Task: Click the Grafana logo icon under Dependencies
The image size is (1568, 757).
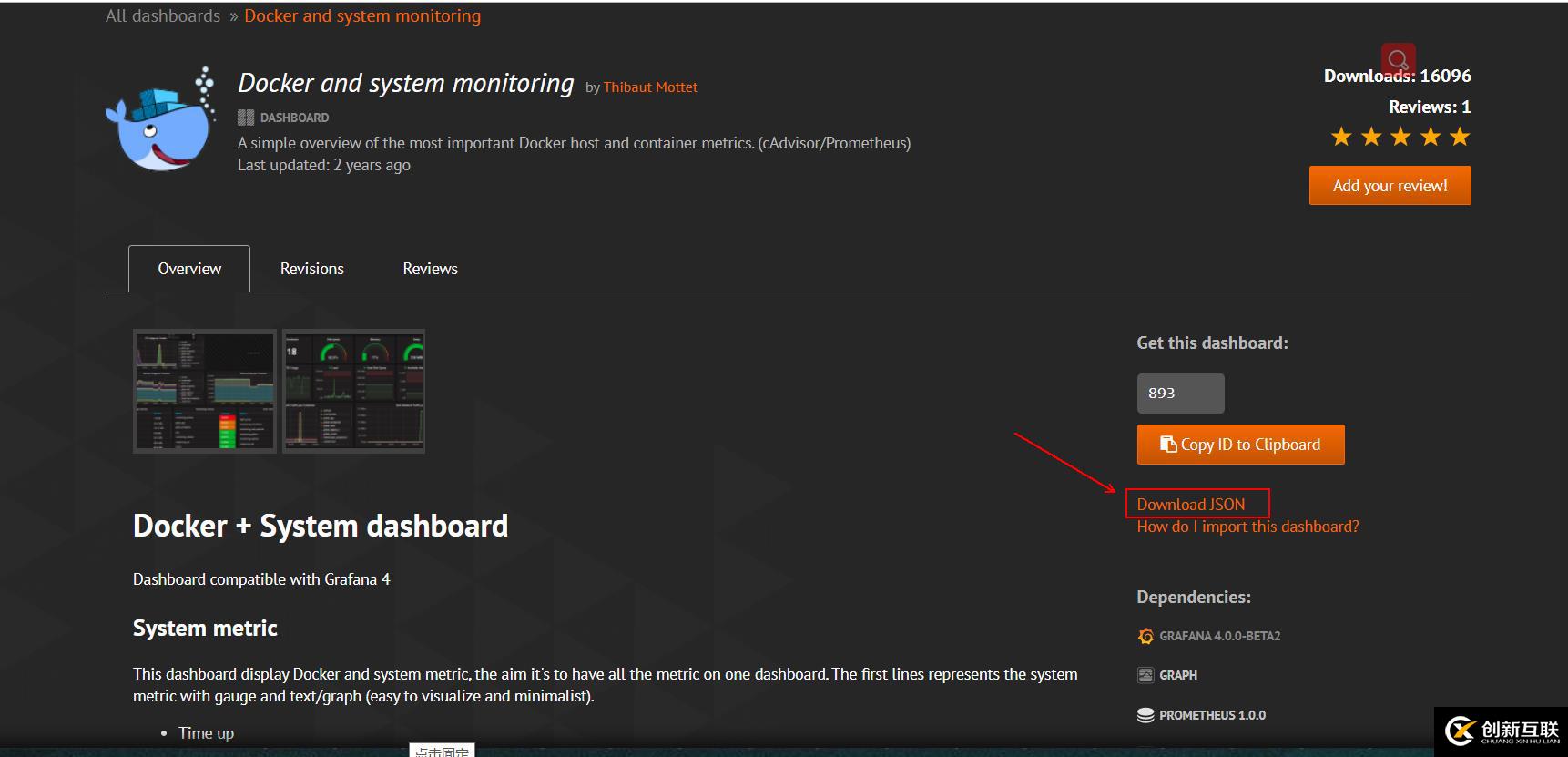Action: click(1145, 636)
